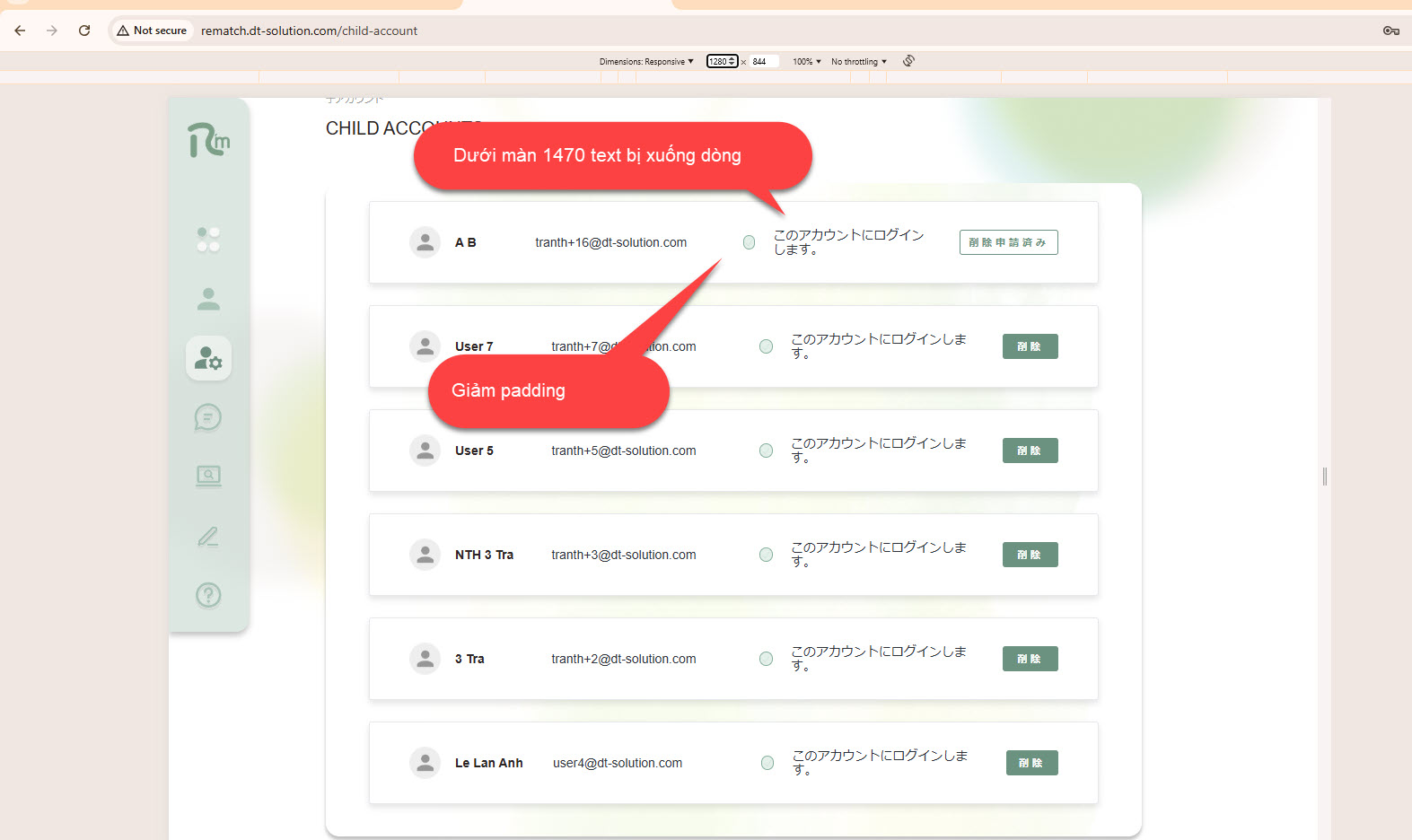Image resolution: width=1412 pixels, height=840 pixels.
Task: Click the browser address bar URL
Action: click(x=309, y=31)
